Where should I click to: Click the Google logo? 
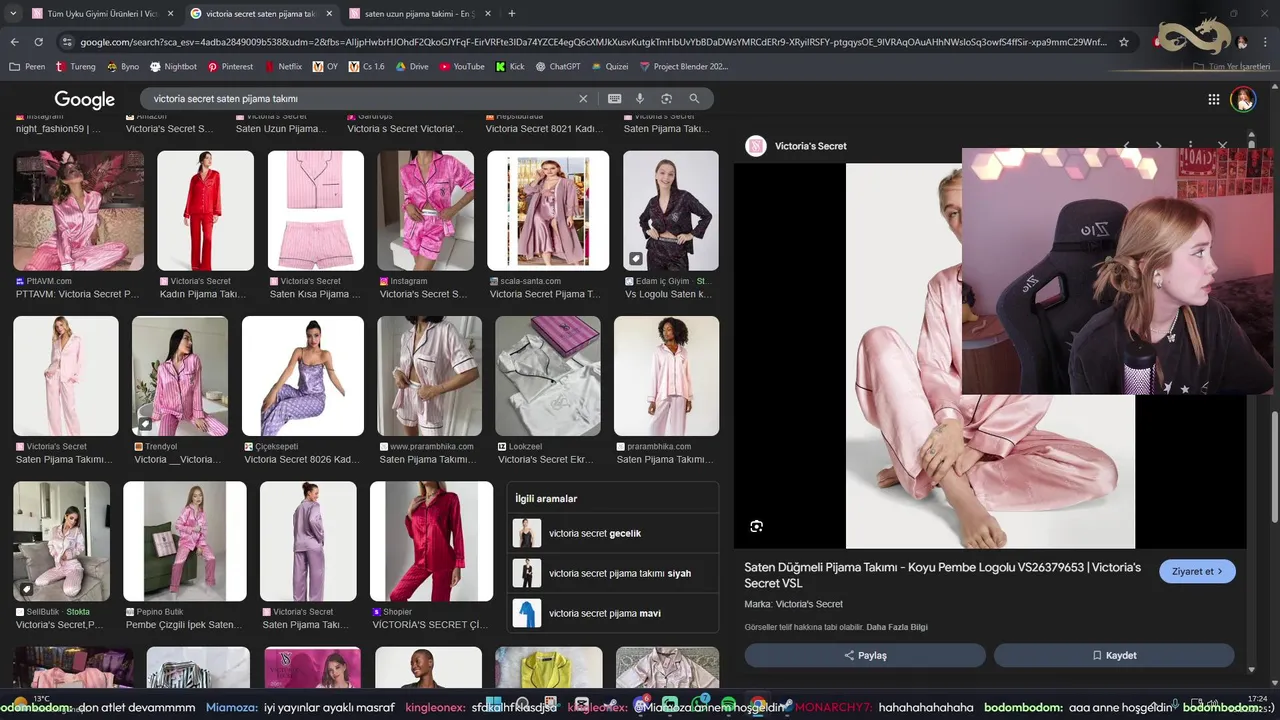85,99
